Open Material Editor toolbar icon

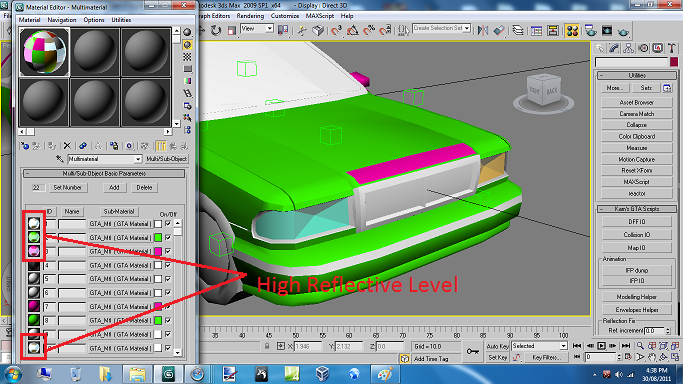(x=572, y=30)
